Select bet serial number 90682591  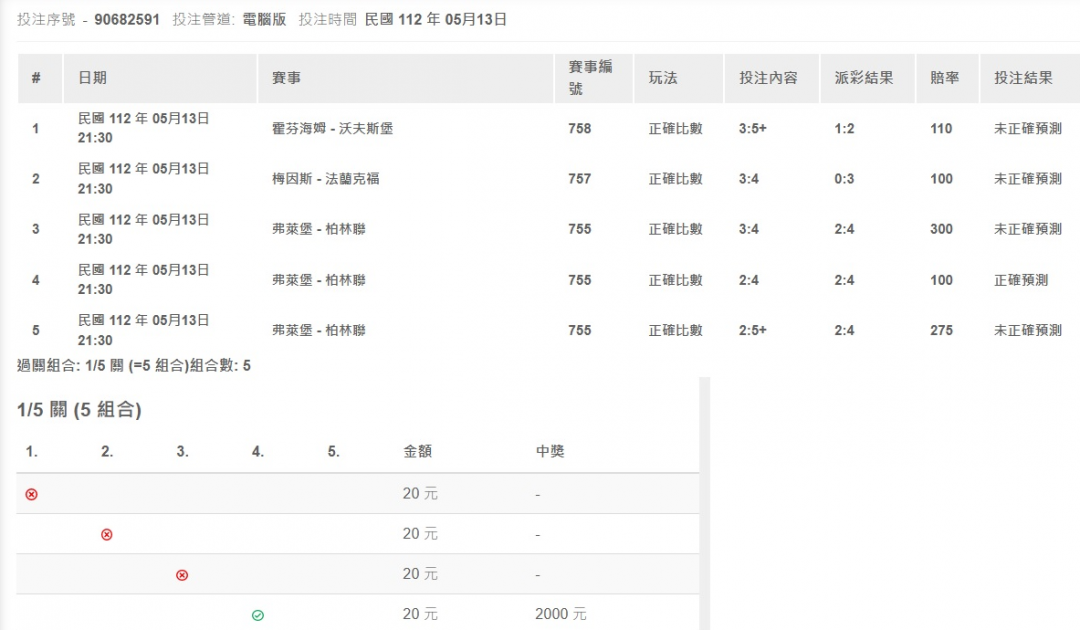point(127,20)
